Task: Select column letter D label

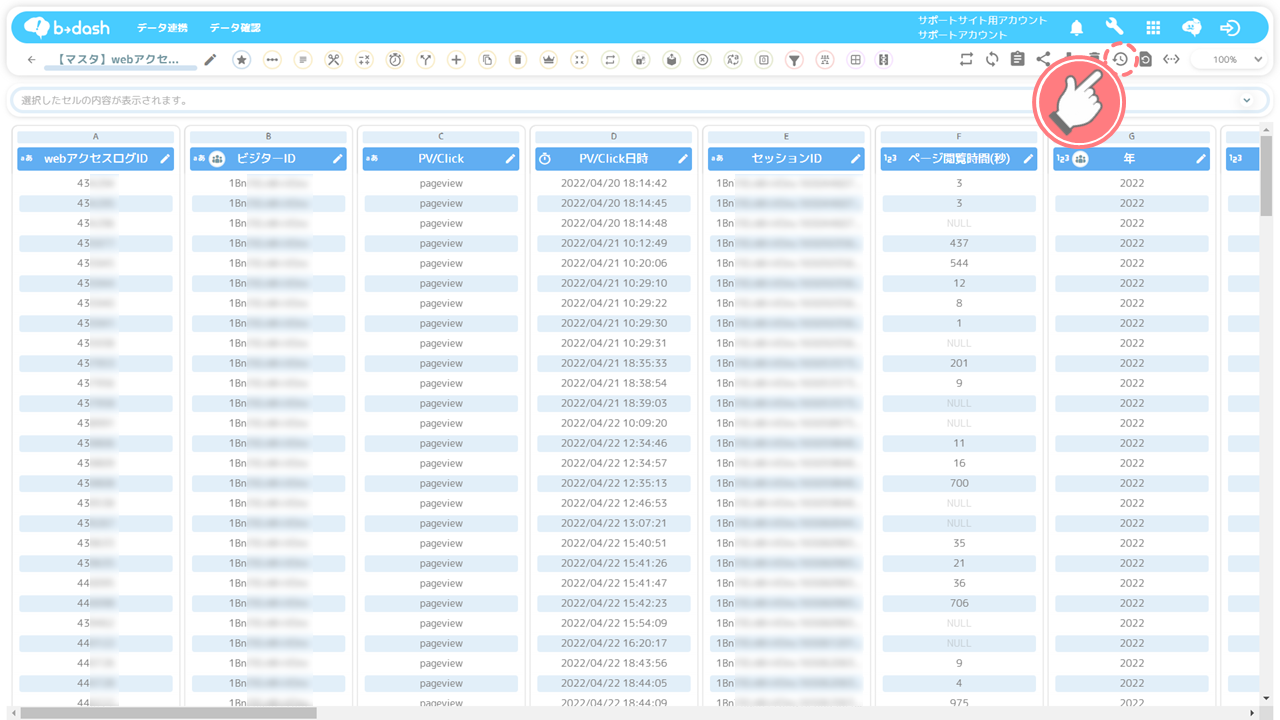Action: pos(613,137)
